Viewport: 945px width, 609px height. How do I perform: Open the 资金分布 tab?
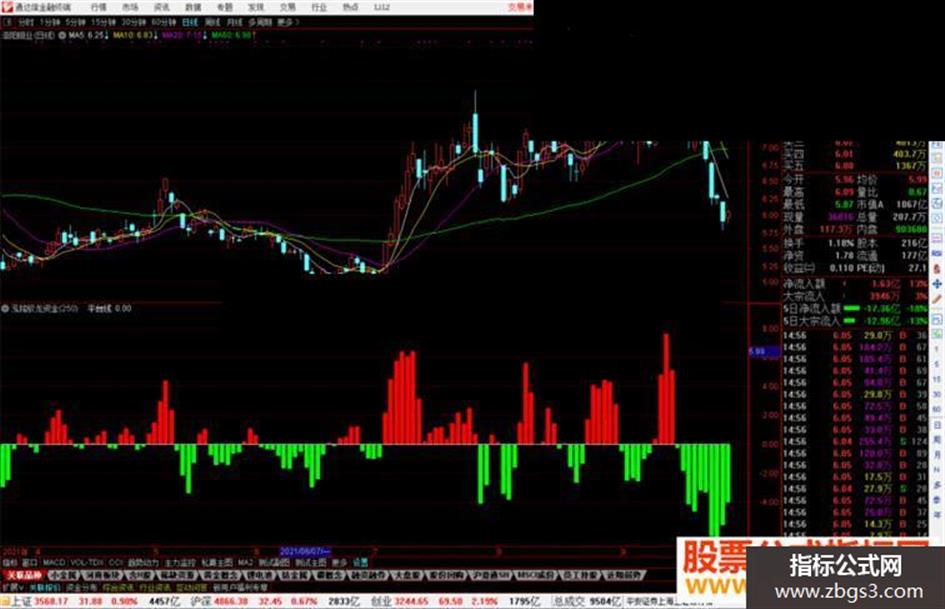point(81,587)
